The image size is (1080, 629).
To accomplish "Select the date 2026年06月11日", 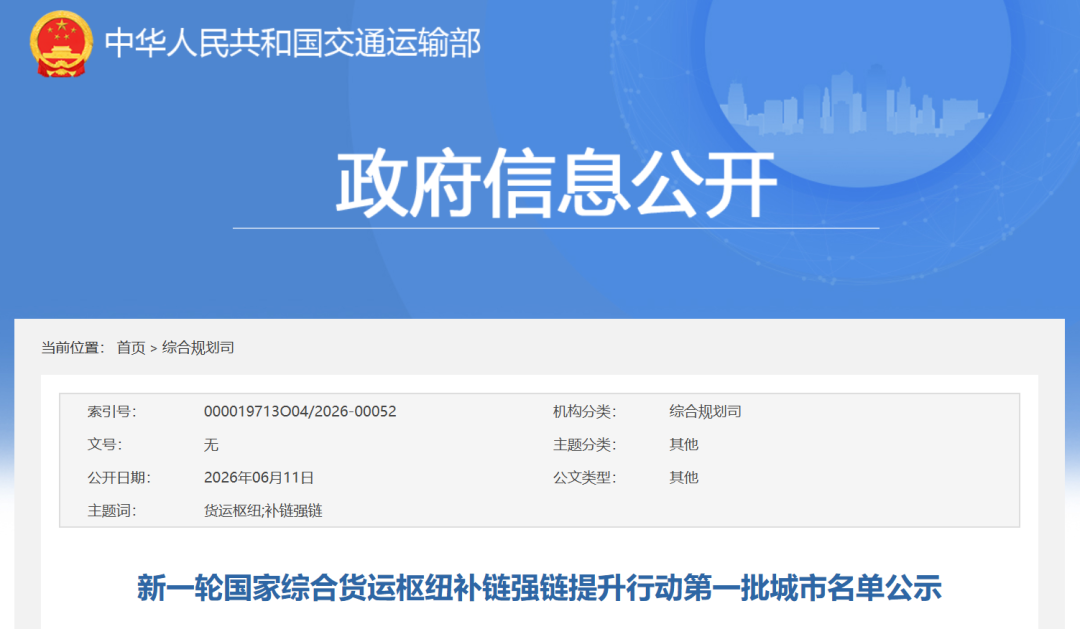I will coord(259,477).
